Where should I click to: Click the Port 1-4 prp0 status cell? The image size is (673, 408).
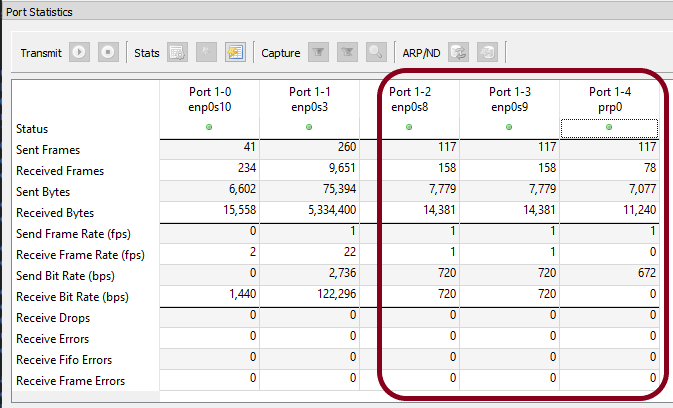(x=609, y=128)
